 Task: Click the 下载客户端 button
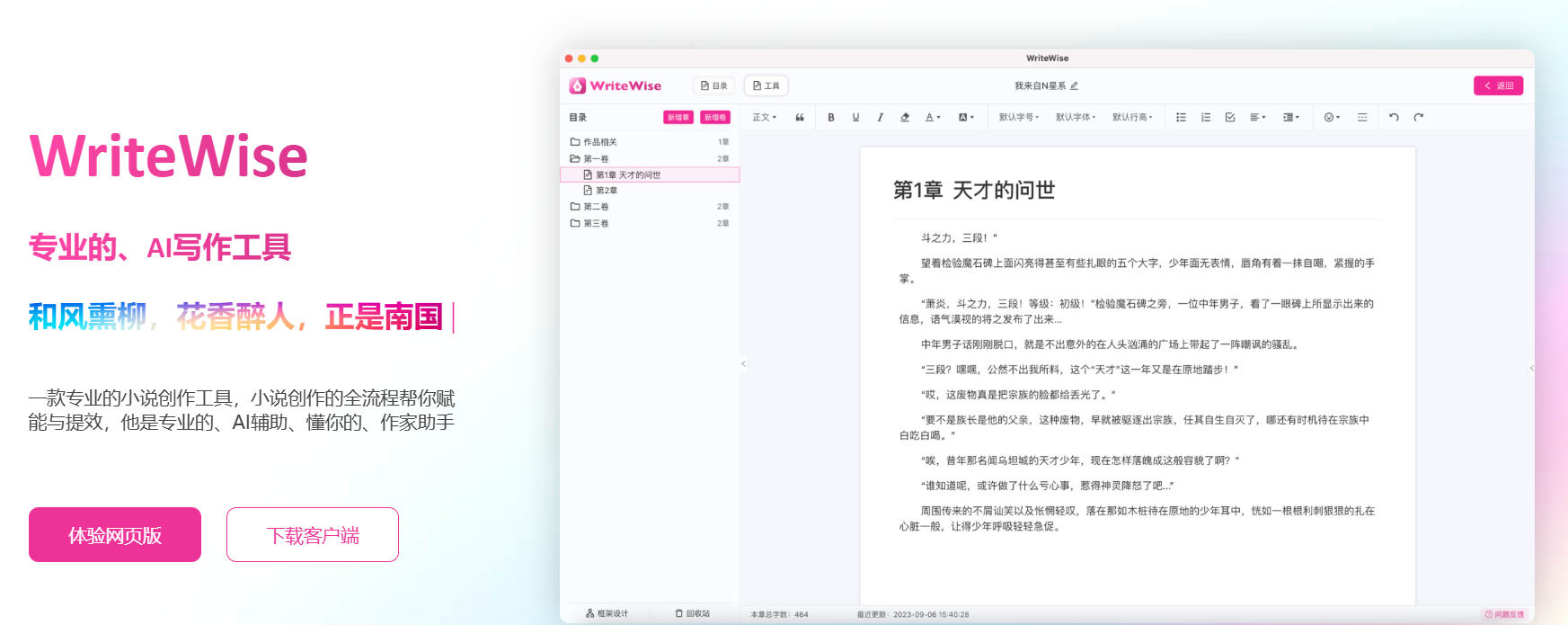tap(313, 535)
